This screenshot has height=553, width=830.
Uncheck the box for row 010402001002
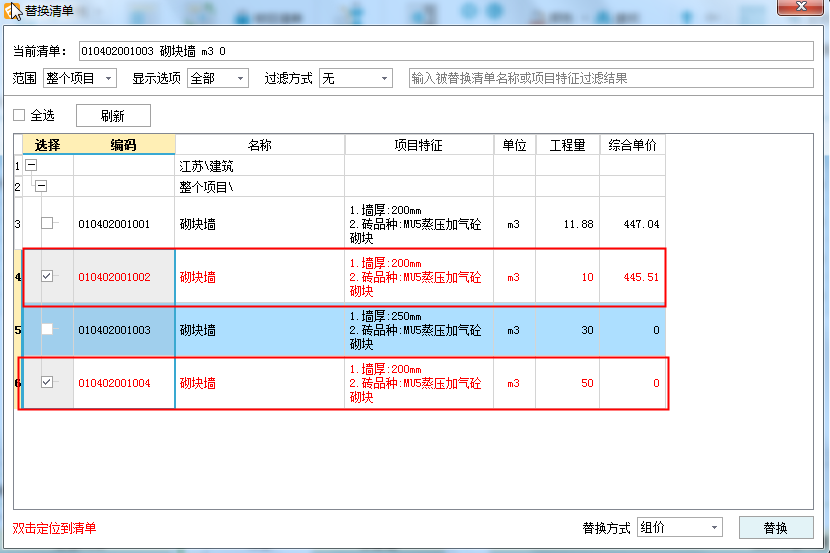[47, 277]
